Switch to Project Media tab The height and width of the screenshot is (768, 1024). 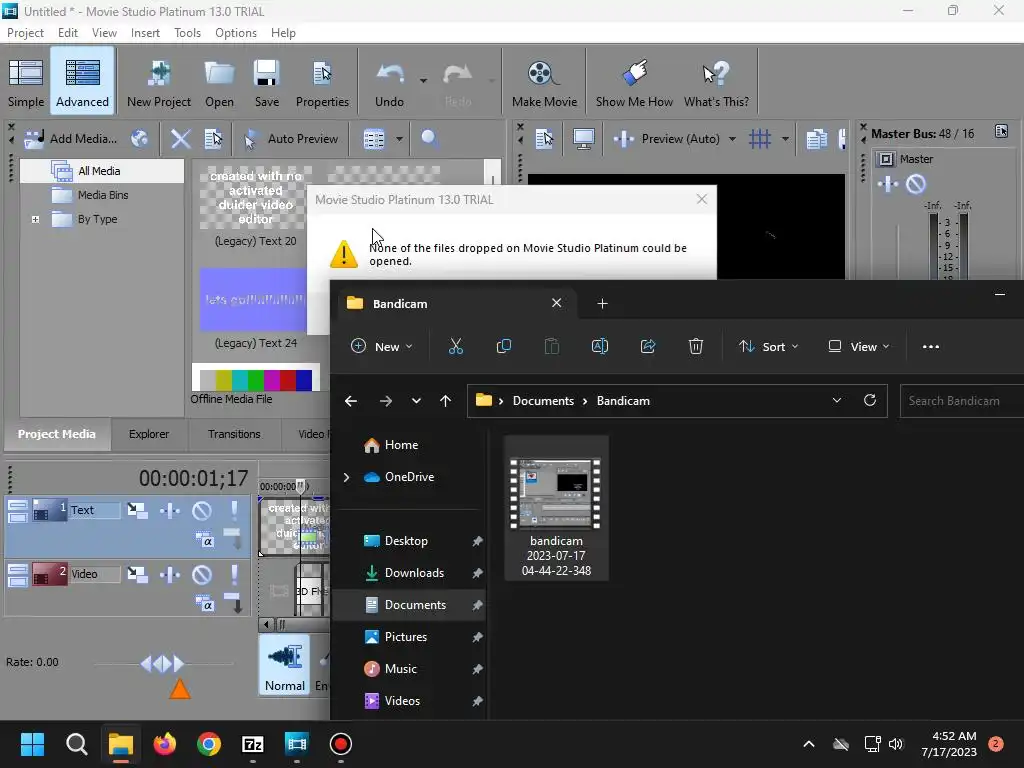coord(57,434)
